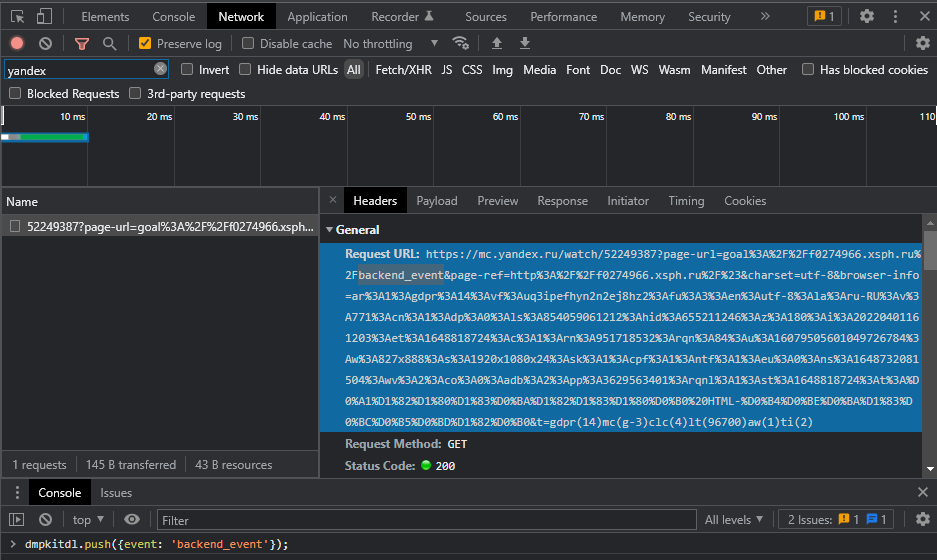Enable Hide data URLs checkbox

(x=245, y=69)
